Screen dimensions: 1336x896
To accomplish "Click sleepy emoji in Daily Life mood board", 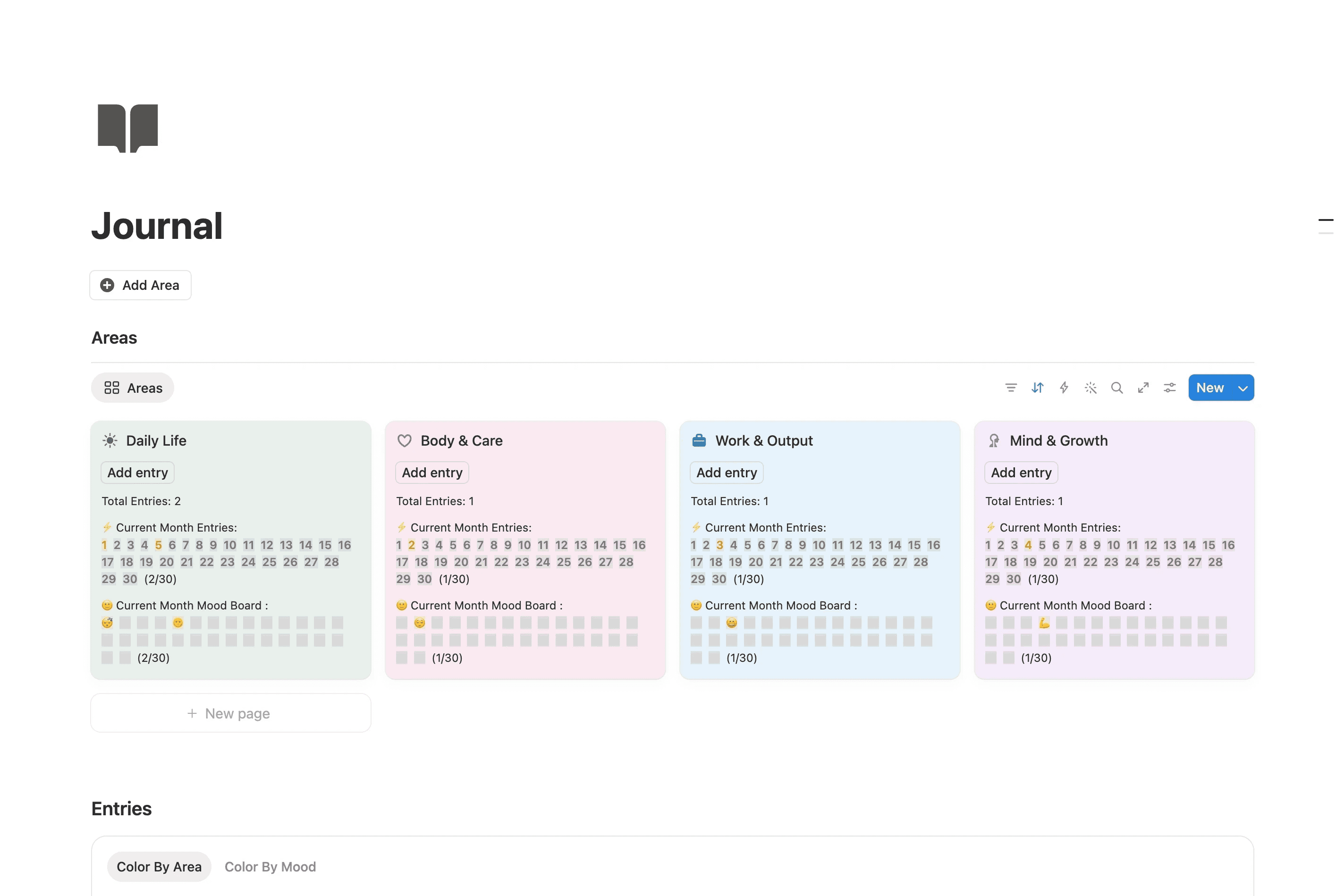I will pos(108,622).
